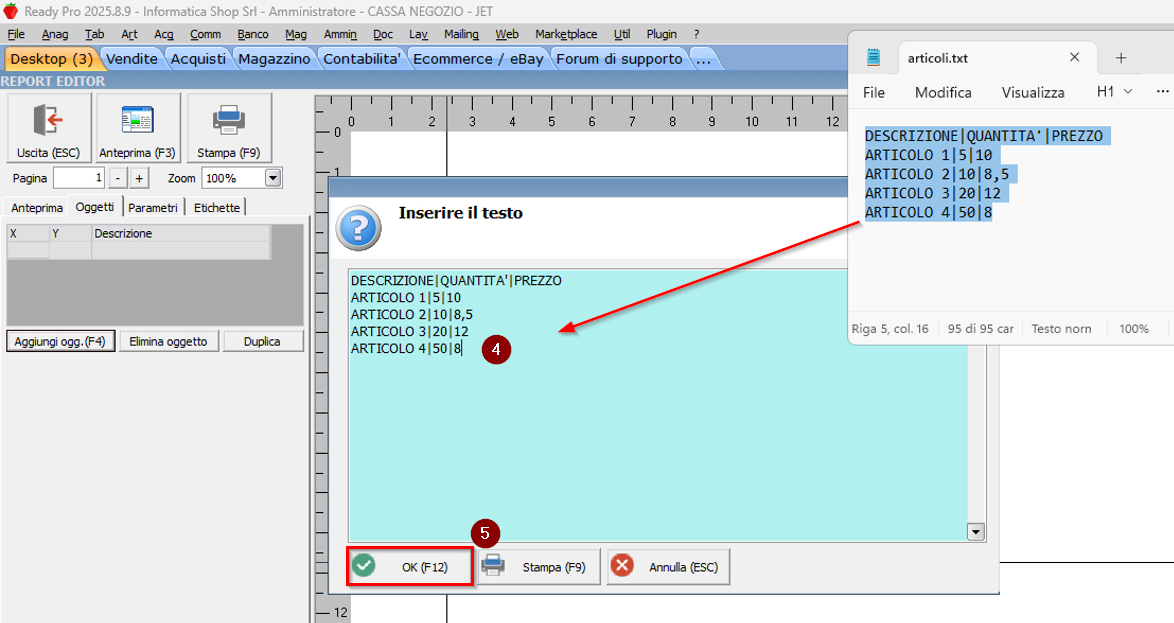Click the Pagina number input field
The height and width of the screenshot is (623, 1174).
tap(78, 178)
